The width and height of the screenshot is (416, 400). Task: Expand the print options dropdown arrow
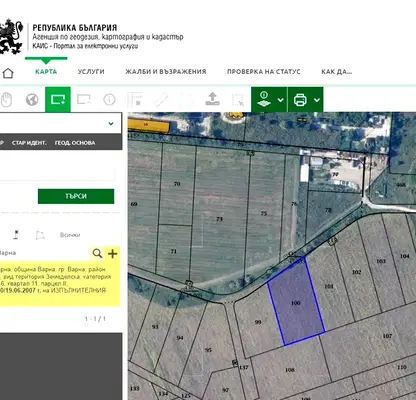[317, 100]
